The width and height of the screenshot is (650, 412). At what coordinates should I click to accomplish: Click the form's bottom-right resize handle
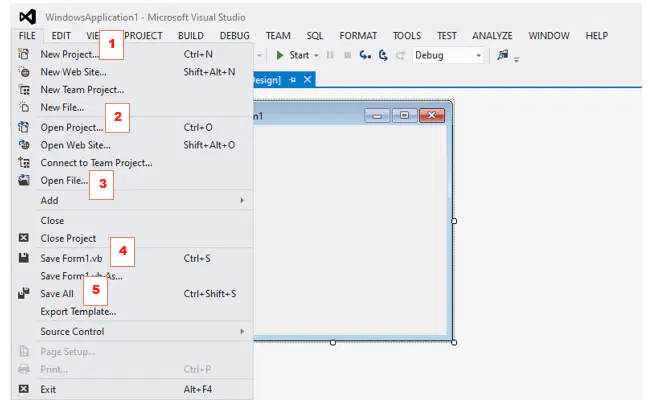tap(454, 342)
